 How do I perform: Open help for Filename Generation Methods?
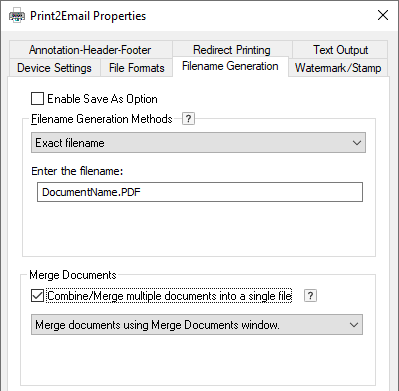188,119
